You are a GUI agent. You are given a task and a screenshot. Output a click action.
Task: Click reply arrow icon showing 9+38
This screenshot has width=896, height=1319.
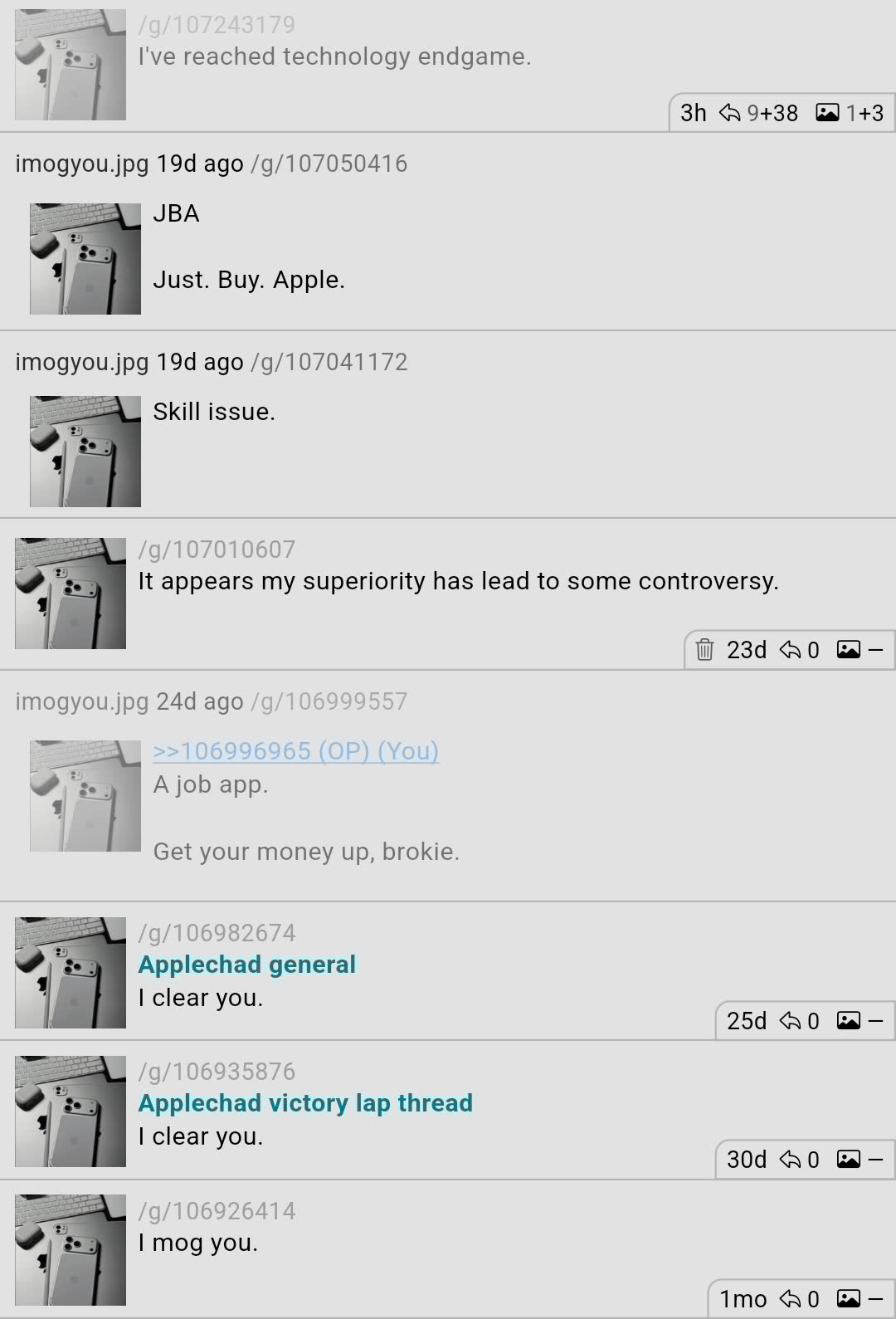click(x=729, y=113)
